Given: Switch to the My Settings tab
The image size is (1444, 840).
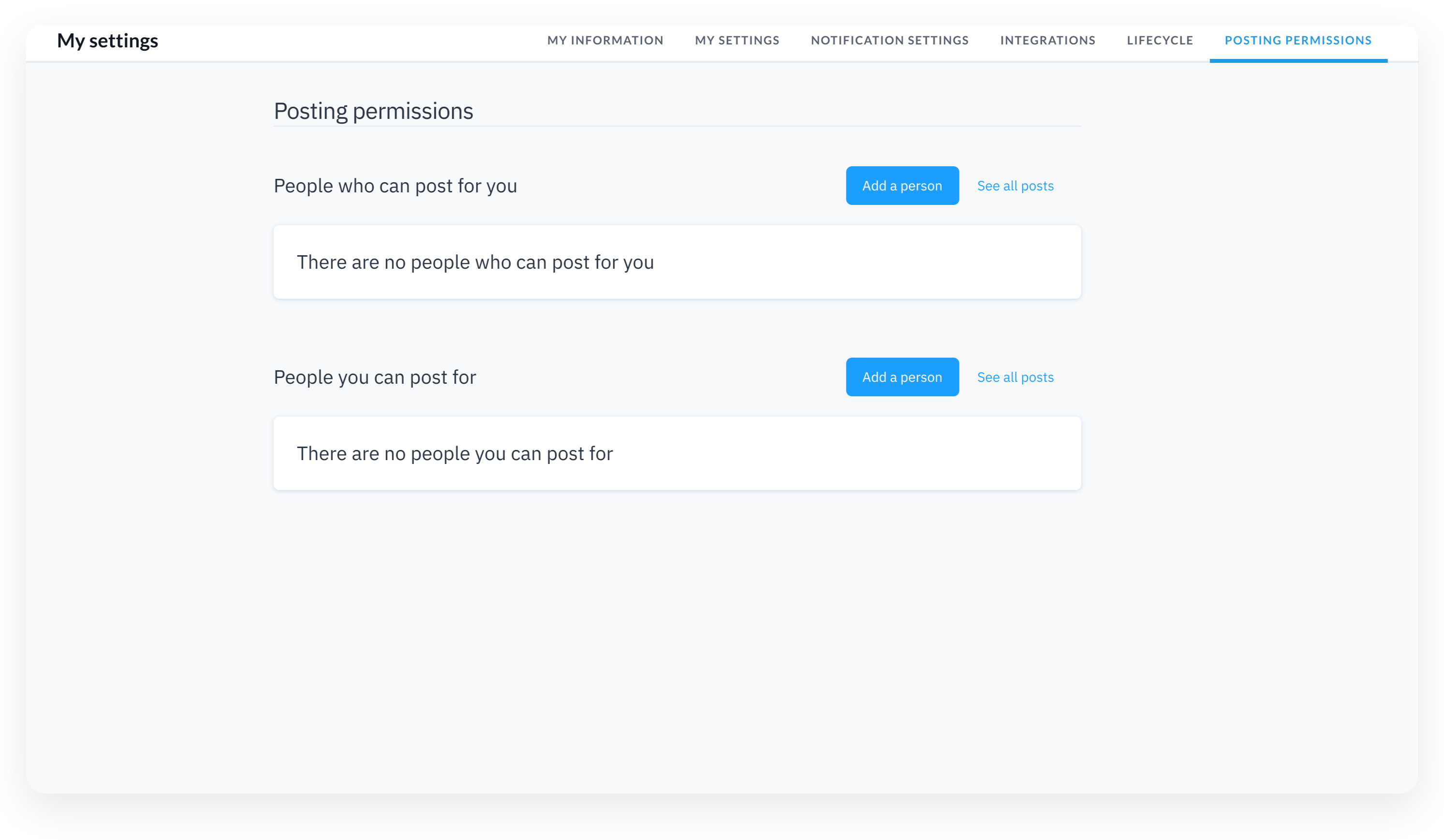Looking at the screenshot, I should (x=737, y=41).
